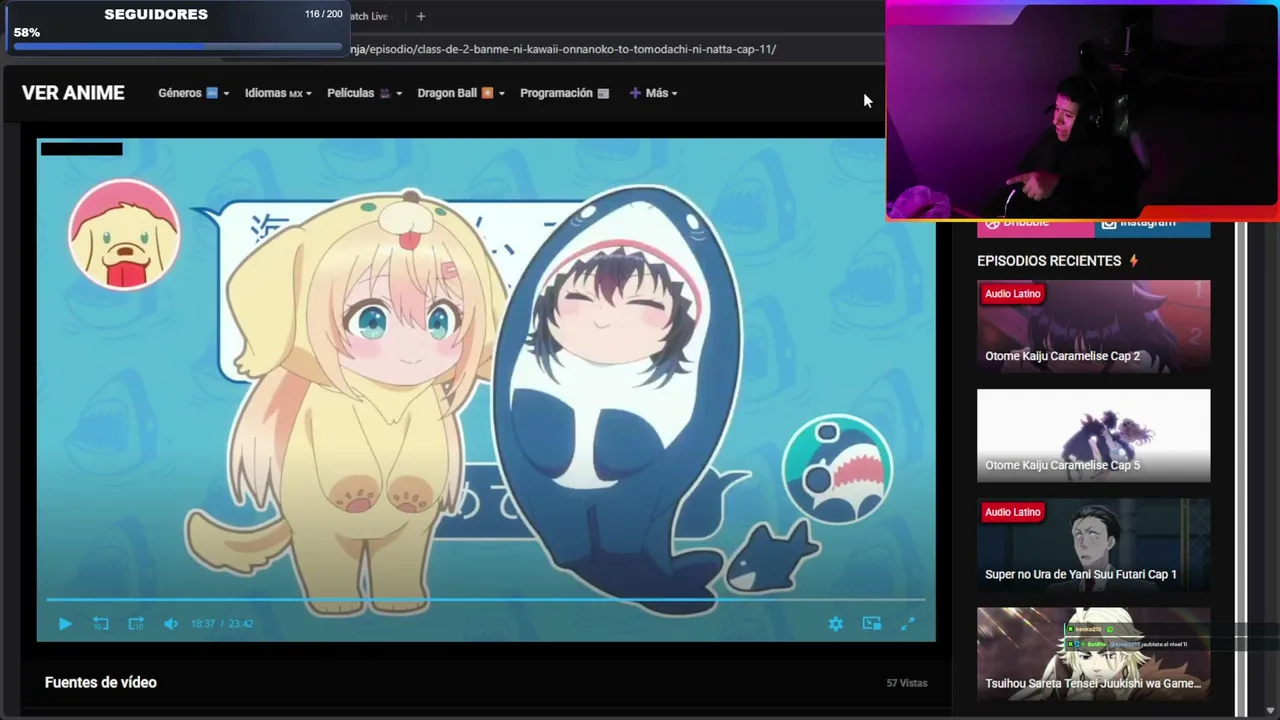Open the video player settings gear
Screen dimensions: 1280x720
click(x=836, y=624)
